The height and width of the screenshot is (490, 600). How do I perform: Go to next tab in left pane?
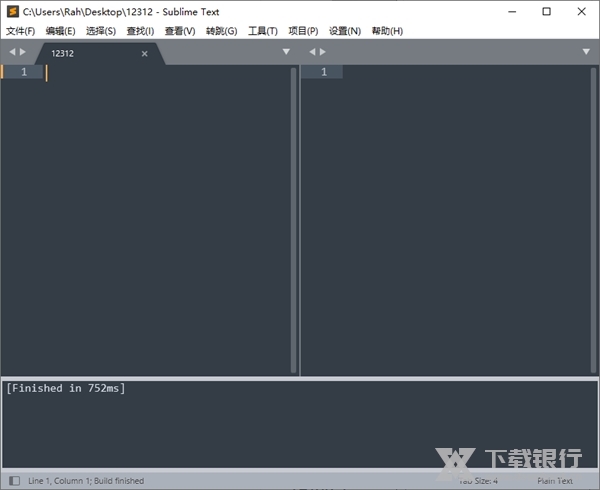coord(23,52)
